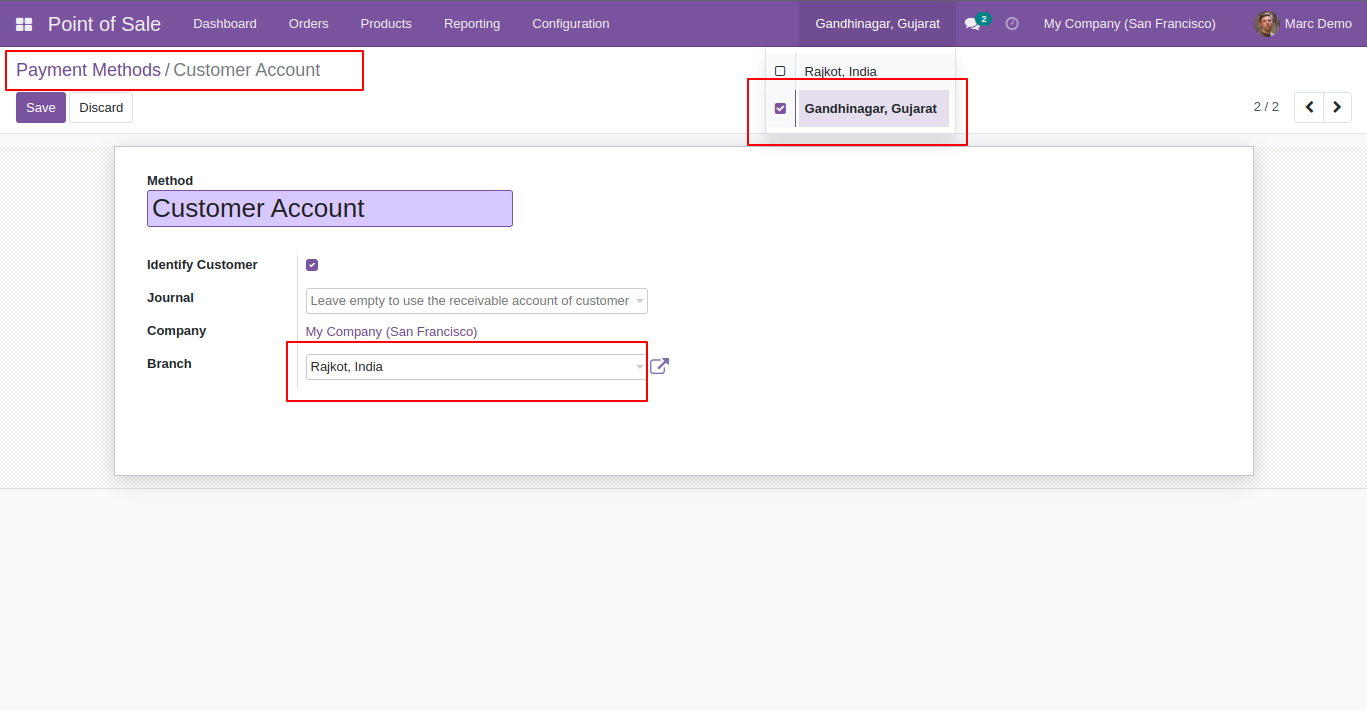Screen dimensions: 1367x711
Task: Click the Journal field label
Action: click(170, 298)
